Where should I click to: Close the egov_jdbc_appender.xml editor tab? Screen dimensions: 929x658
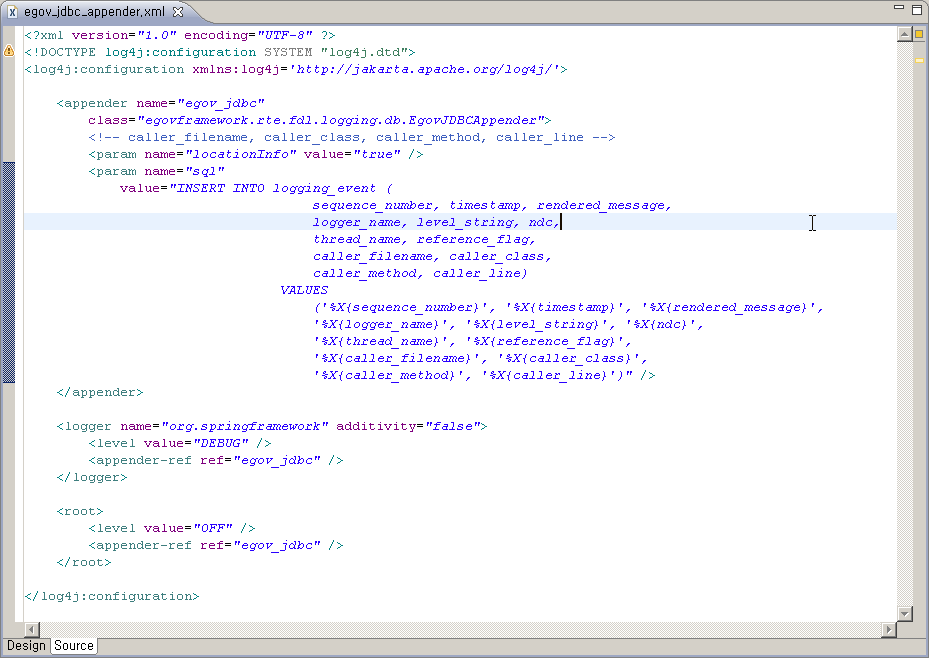[x=178, y=11]
